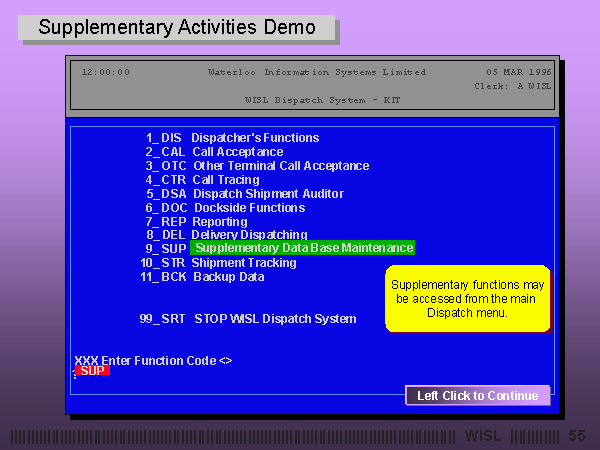Choose 2_CAL Call Acceptance option
The width and height of the screenshot is (600, 450).
coord(214,152)
